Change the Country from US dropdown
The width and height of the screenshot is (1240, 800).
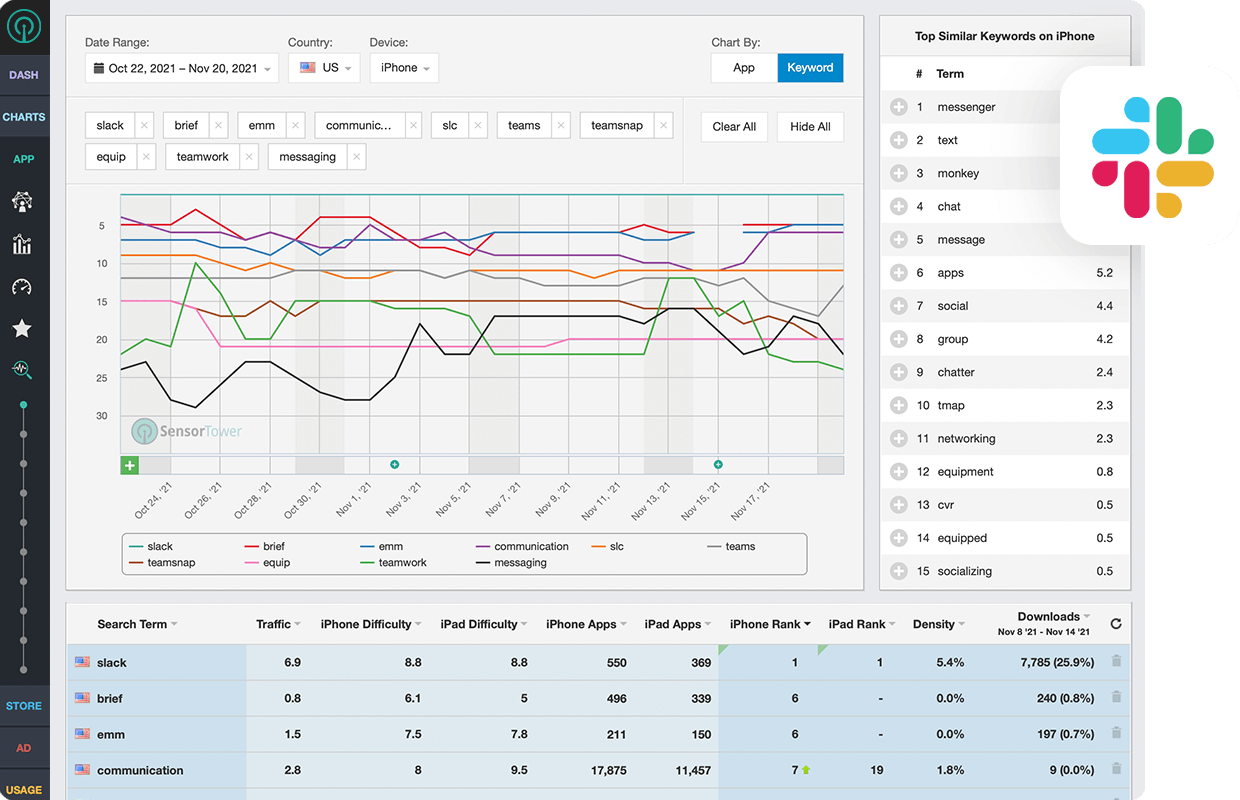point(324,68)
